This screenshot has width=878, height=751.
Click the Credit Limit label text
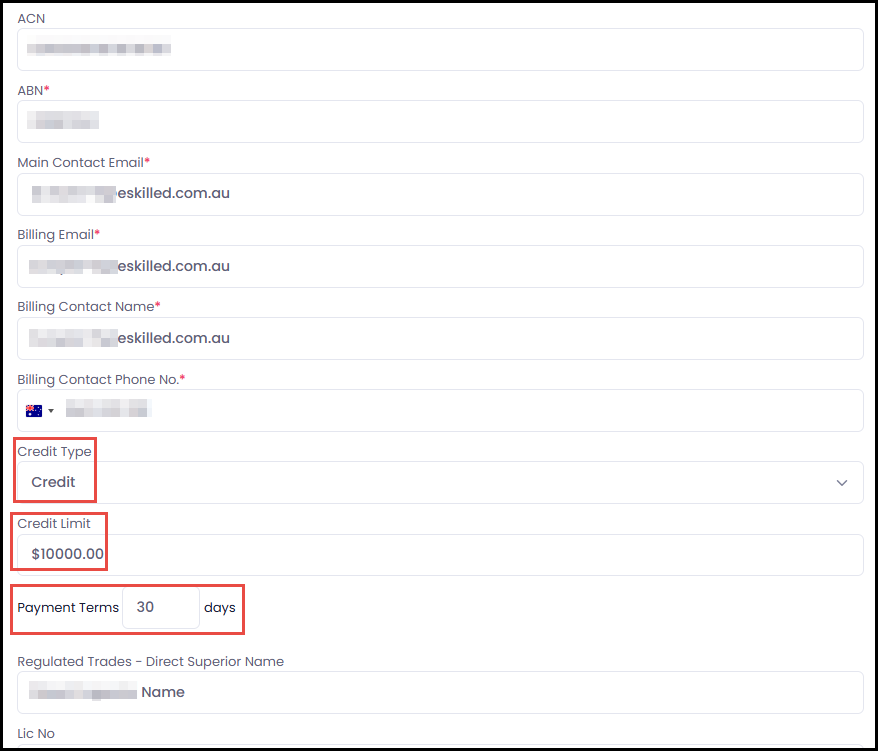[x=54, y=524]
